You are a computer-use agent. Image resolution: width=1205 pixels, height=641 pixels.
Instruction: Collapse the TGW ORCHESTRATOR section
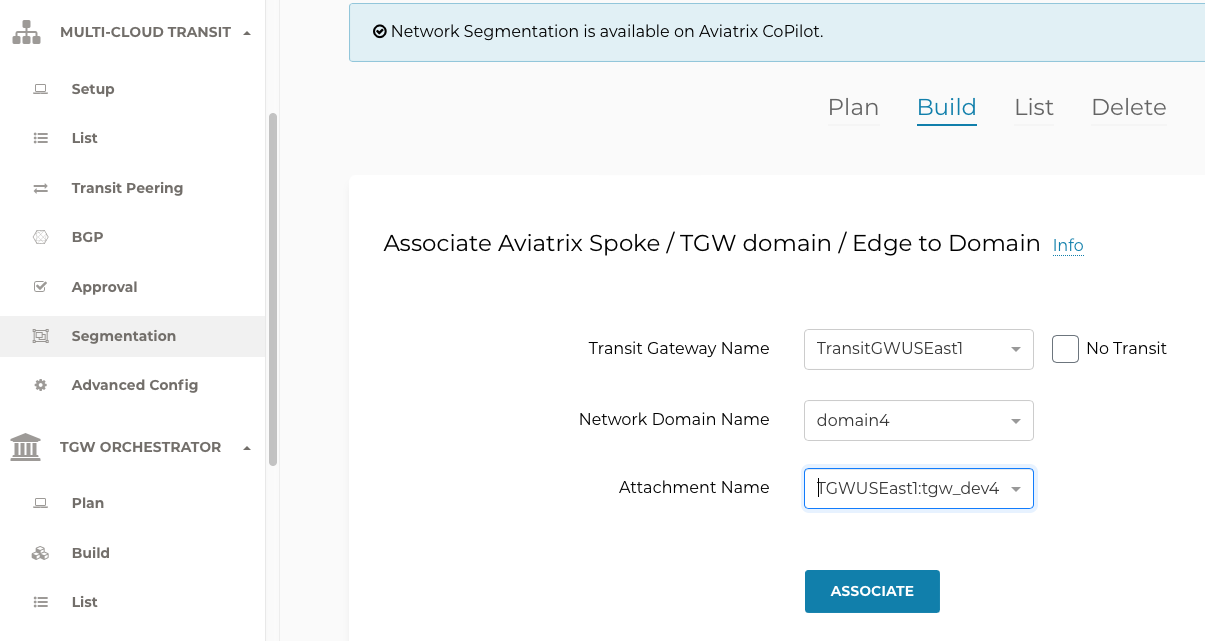(x=246, y=447)
